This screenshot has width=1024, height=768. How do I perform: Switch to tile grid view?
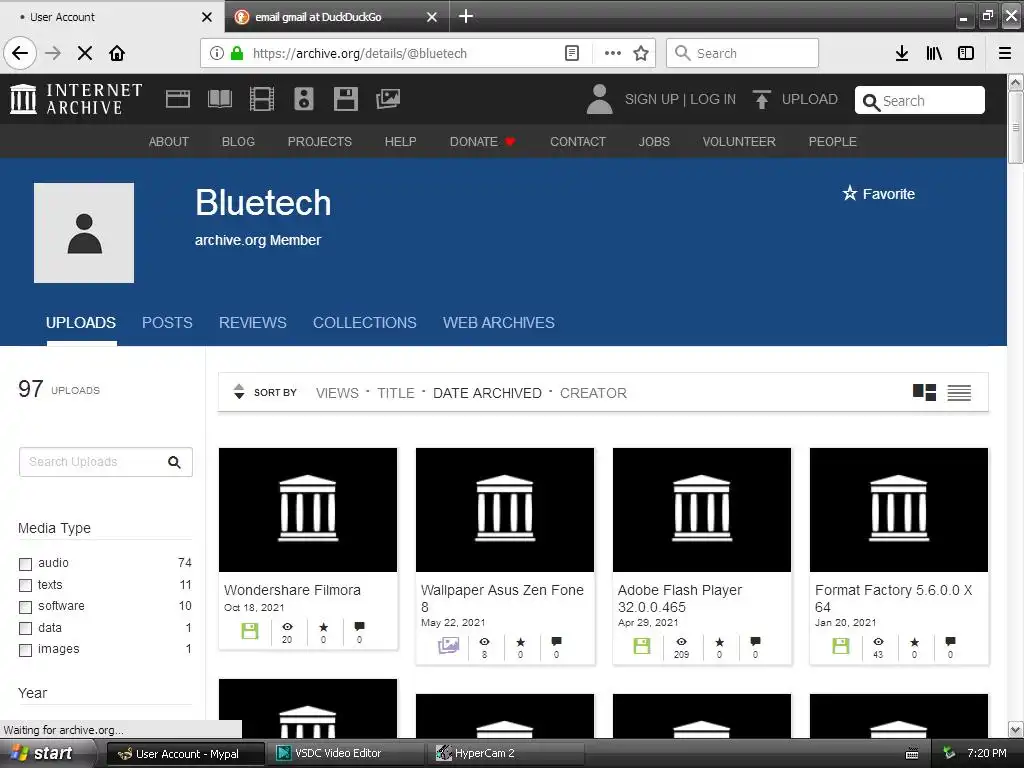click(x=924, y=392)
